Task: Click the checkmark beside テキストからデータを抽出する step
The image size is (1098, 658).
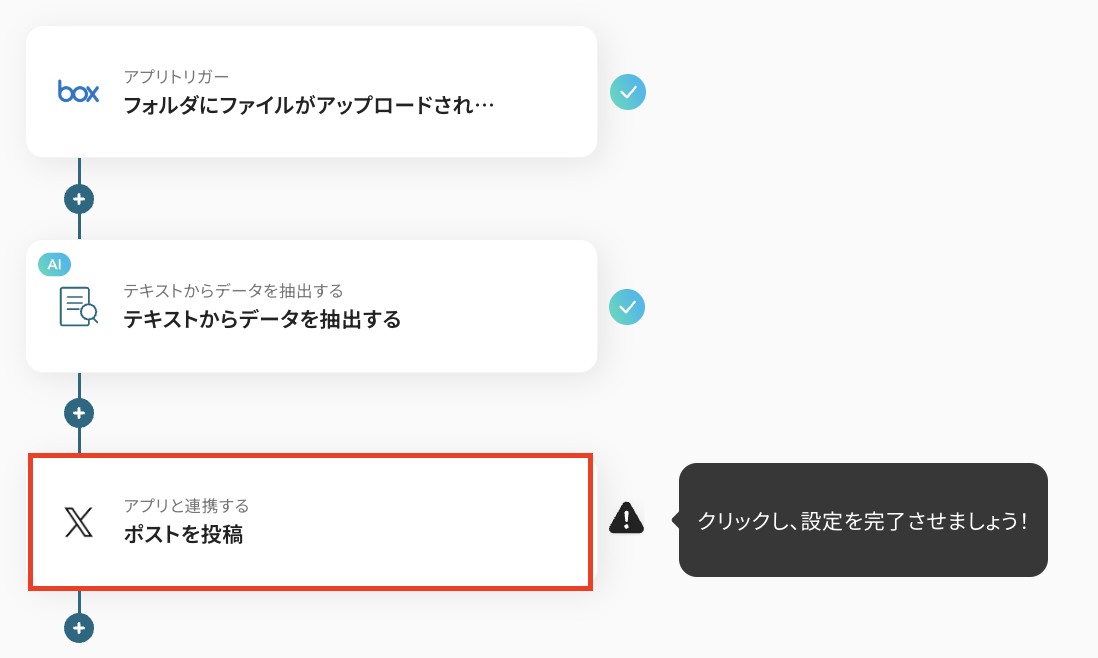Action: [x=627, y=307]
